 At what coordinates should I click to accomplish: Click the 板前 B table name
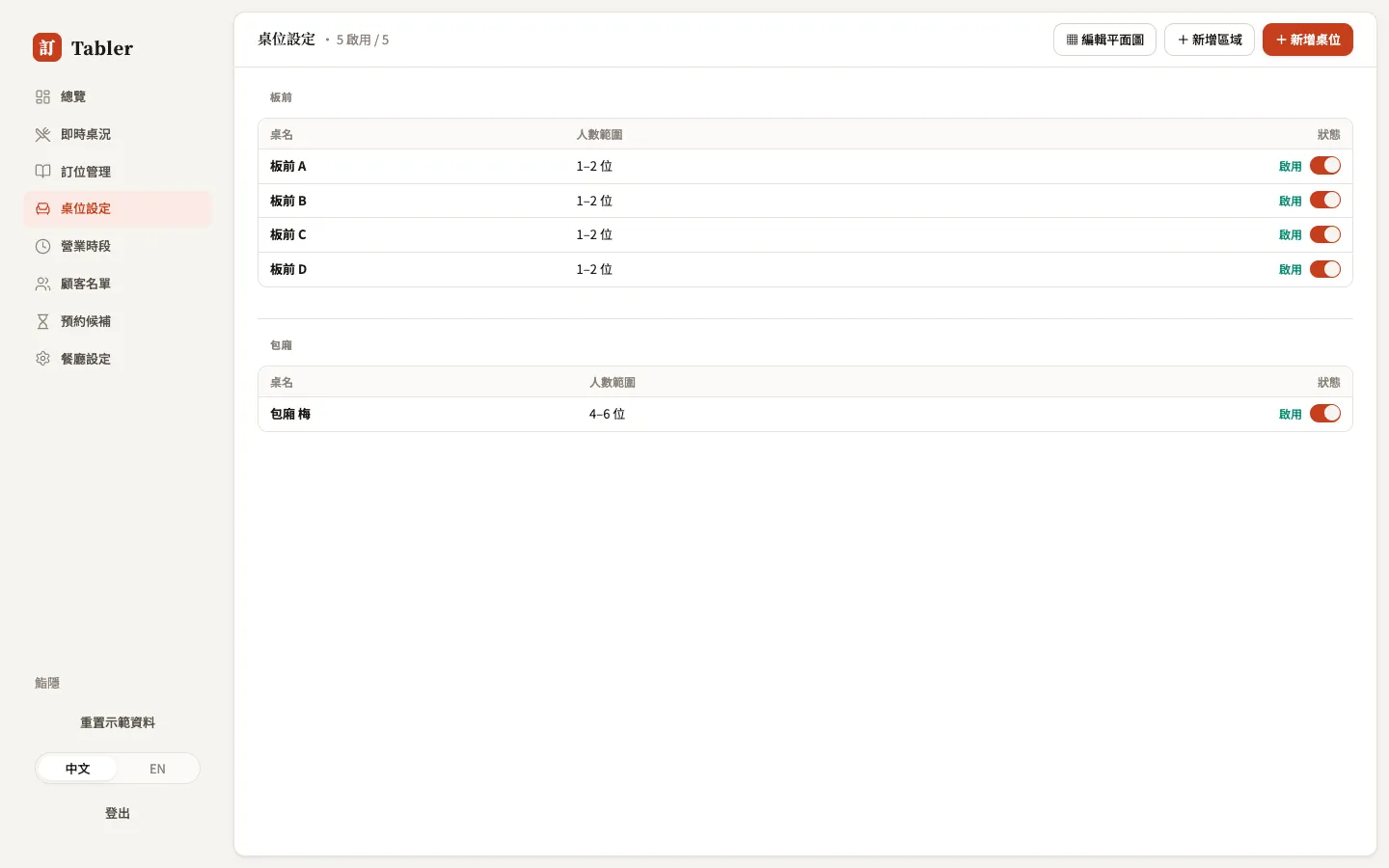coord(288,201)
